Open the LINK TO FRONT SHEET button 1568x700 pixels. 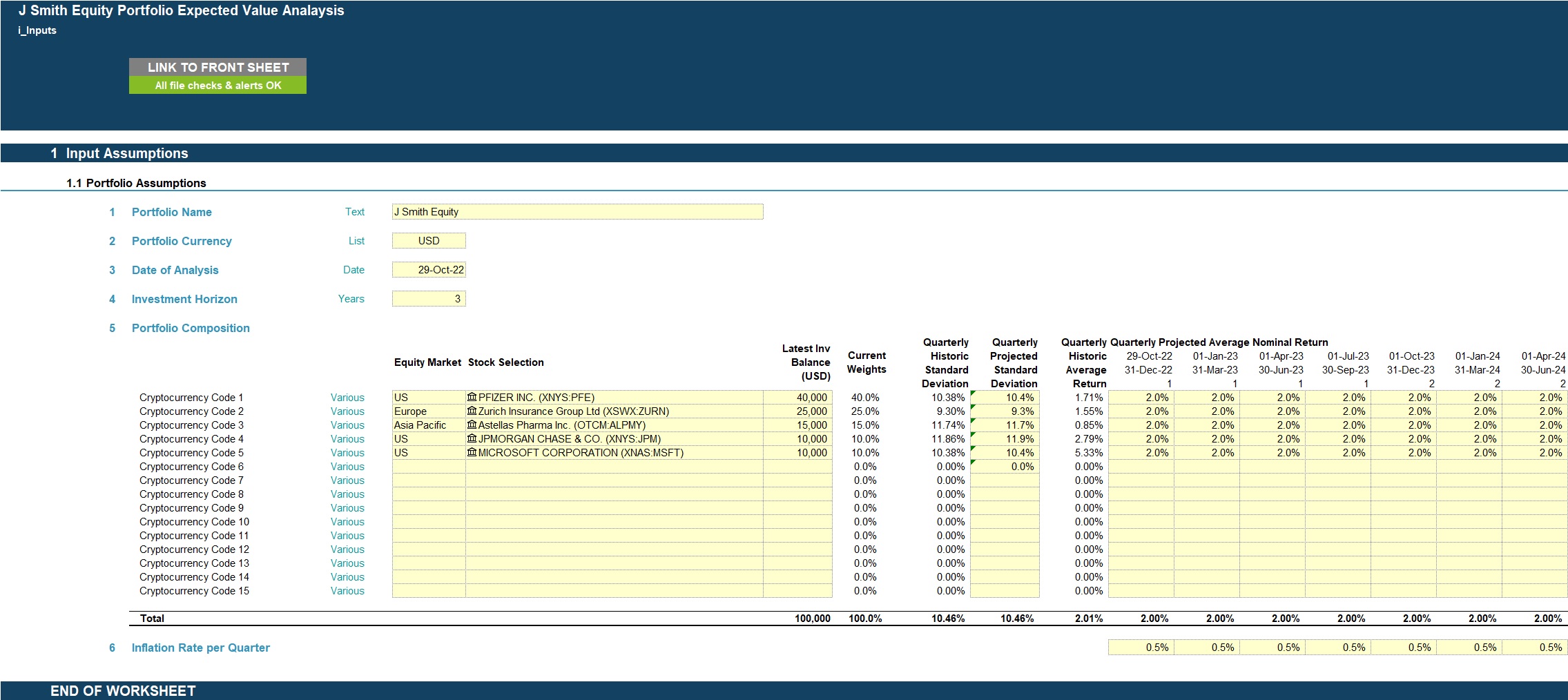coord(217,67)
